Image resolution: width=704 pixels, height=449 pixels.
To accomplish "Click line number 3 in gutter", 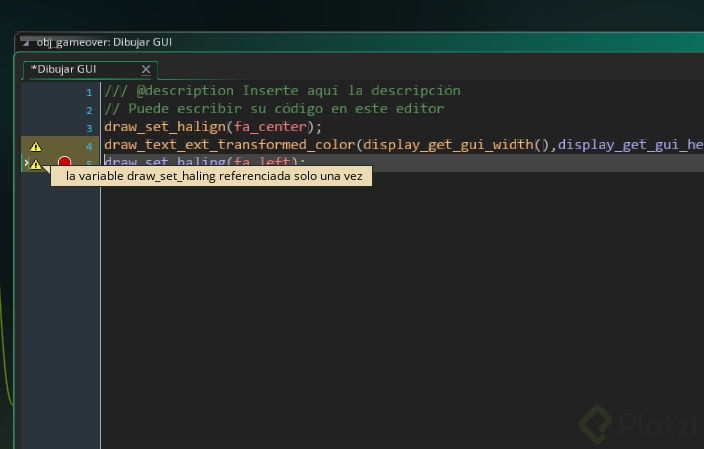I will (x=89, y=128).
